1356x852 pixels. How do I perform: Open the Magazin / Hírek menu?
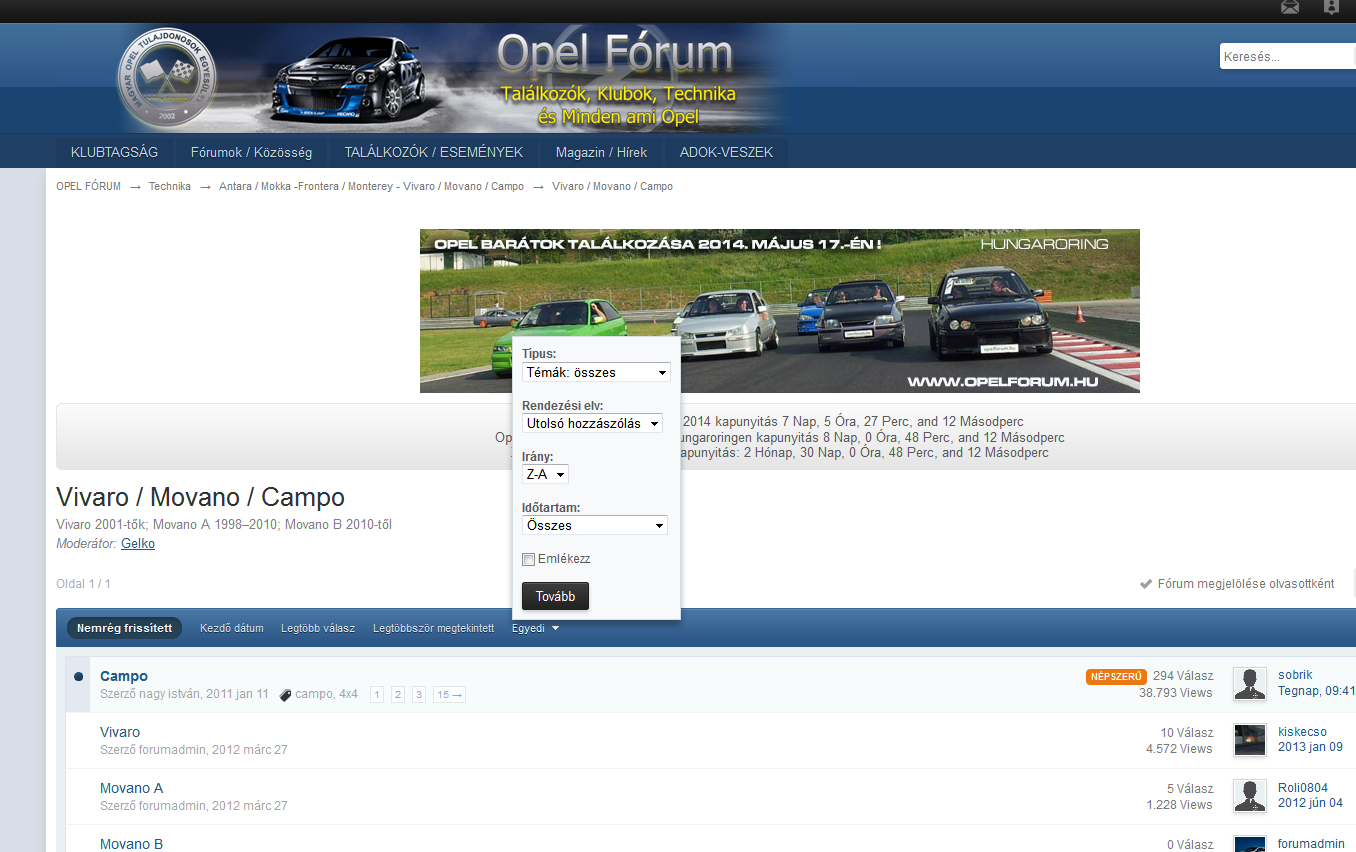tap(602, 152)
